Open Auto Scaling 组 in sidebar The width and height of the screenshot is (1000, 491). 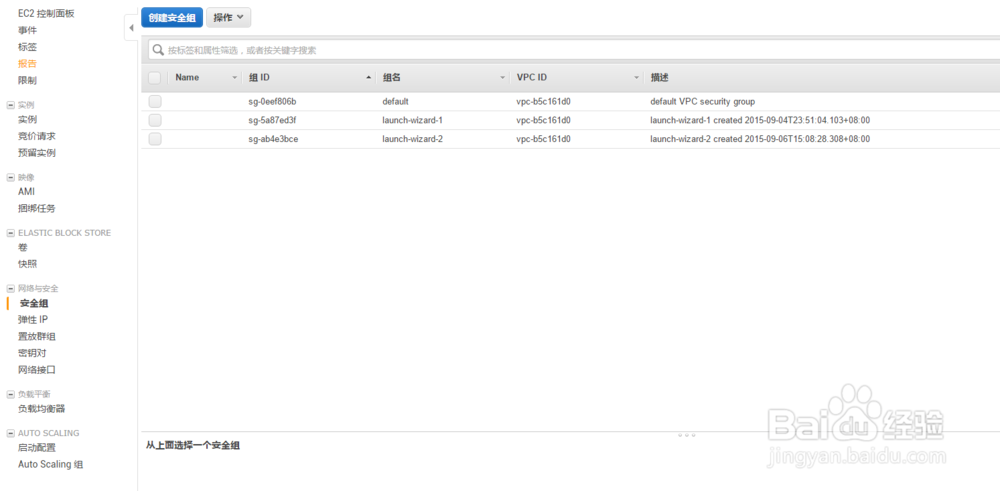[50, 464]
